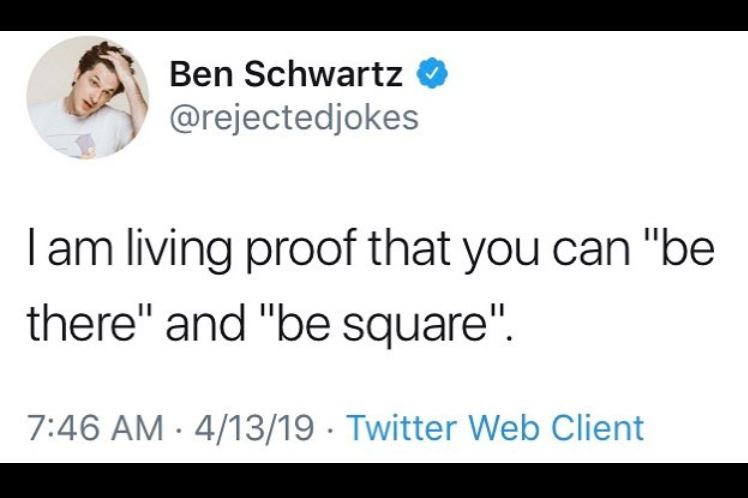This screenshot has height=498, width=748.
Task: Click the black bar below the tweet
Action: pos(374,480)
